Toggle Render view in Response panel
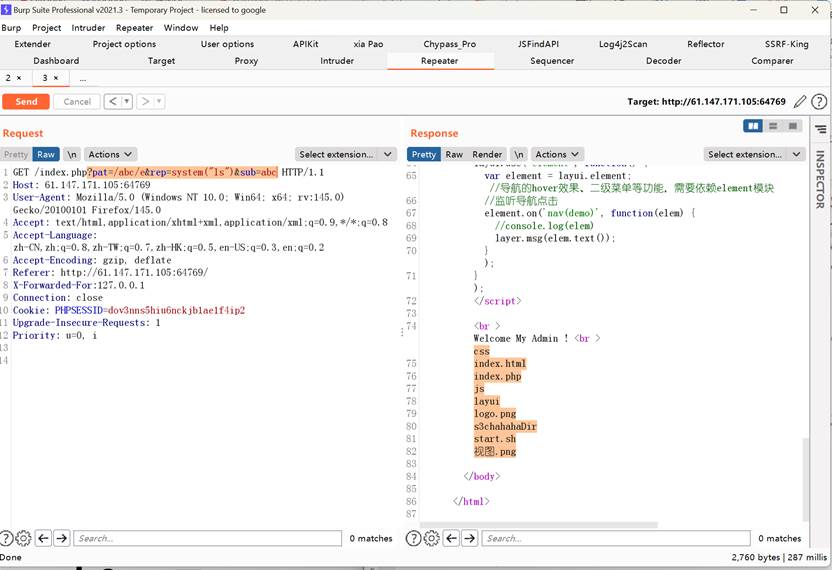The width and height of the screenshot is (832, 570). coord(487,154)
